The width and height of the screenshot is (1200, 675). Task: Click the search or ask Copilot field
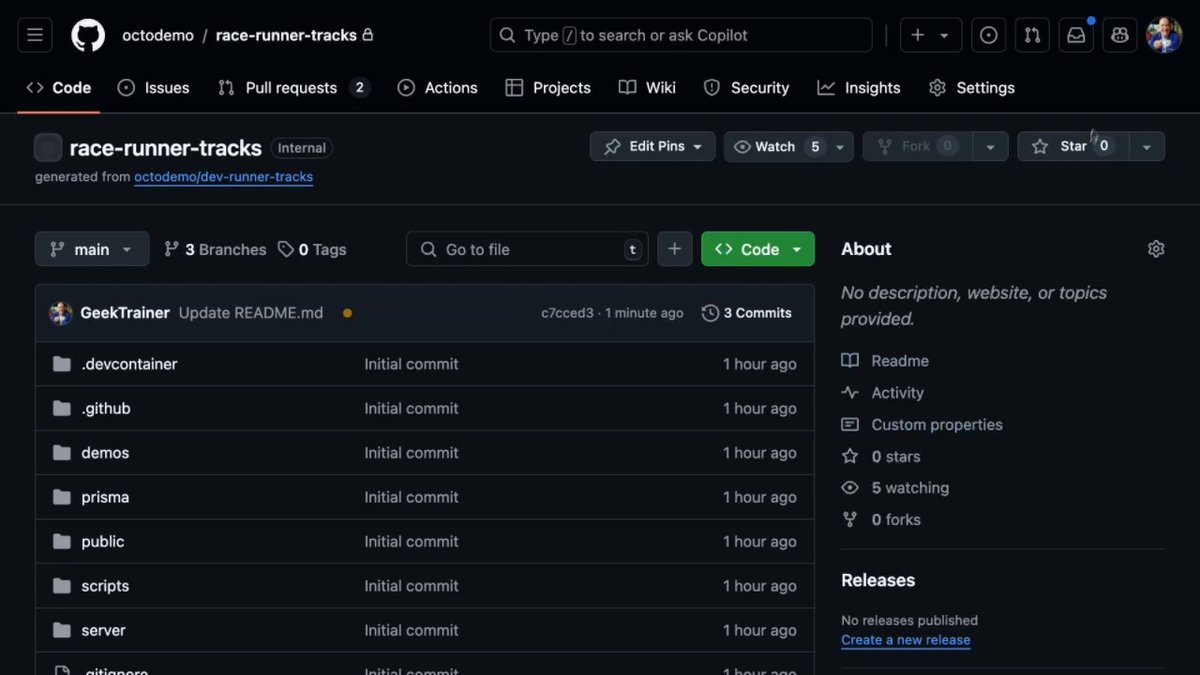tap(681, 35)
